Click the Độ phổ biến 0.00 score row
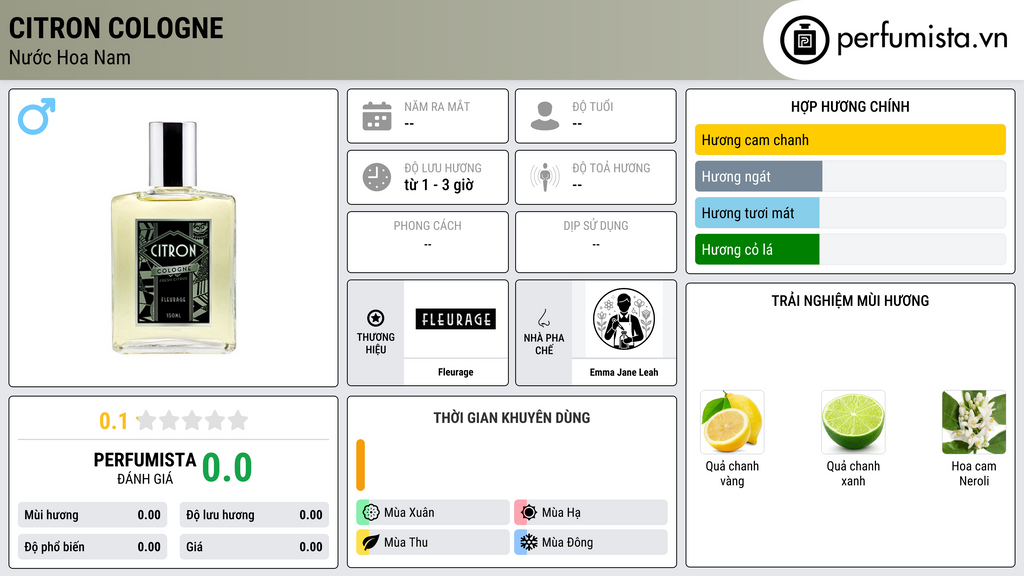 tap(92, 547)
